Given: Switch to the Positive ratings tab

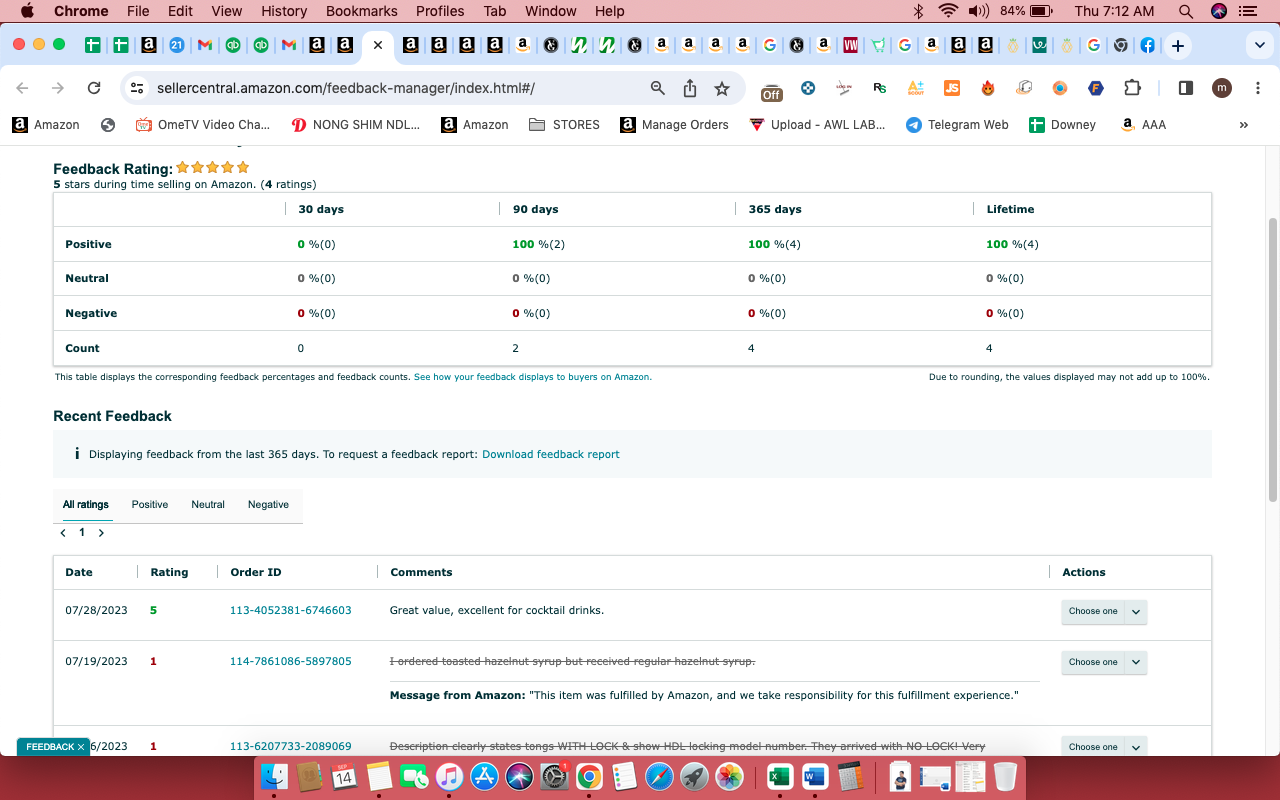Looking at the screenshot, I should pos(150,504).
